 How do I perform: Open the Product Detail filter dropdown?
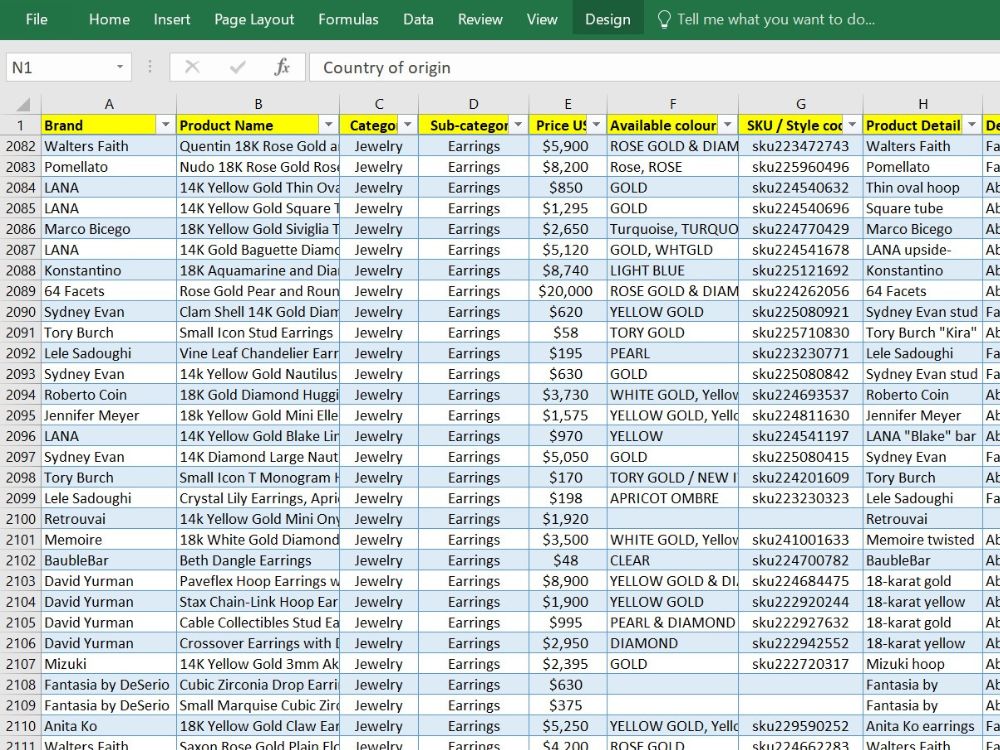972,125
